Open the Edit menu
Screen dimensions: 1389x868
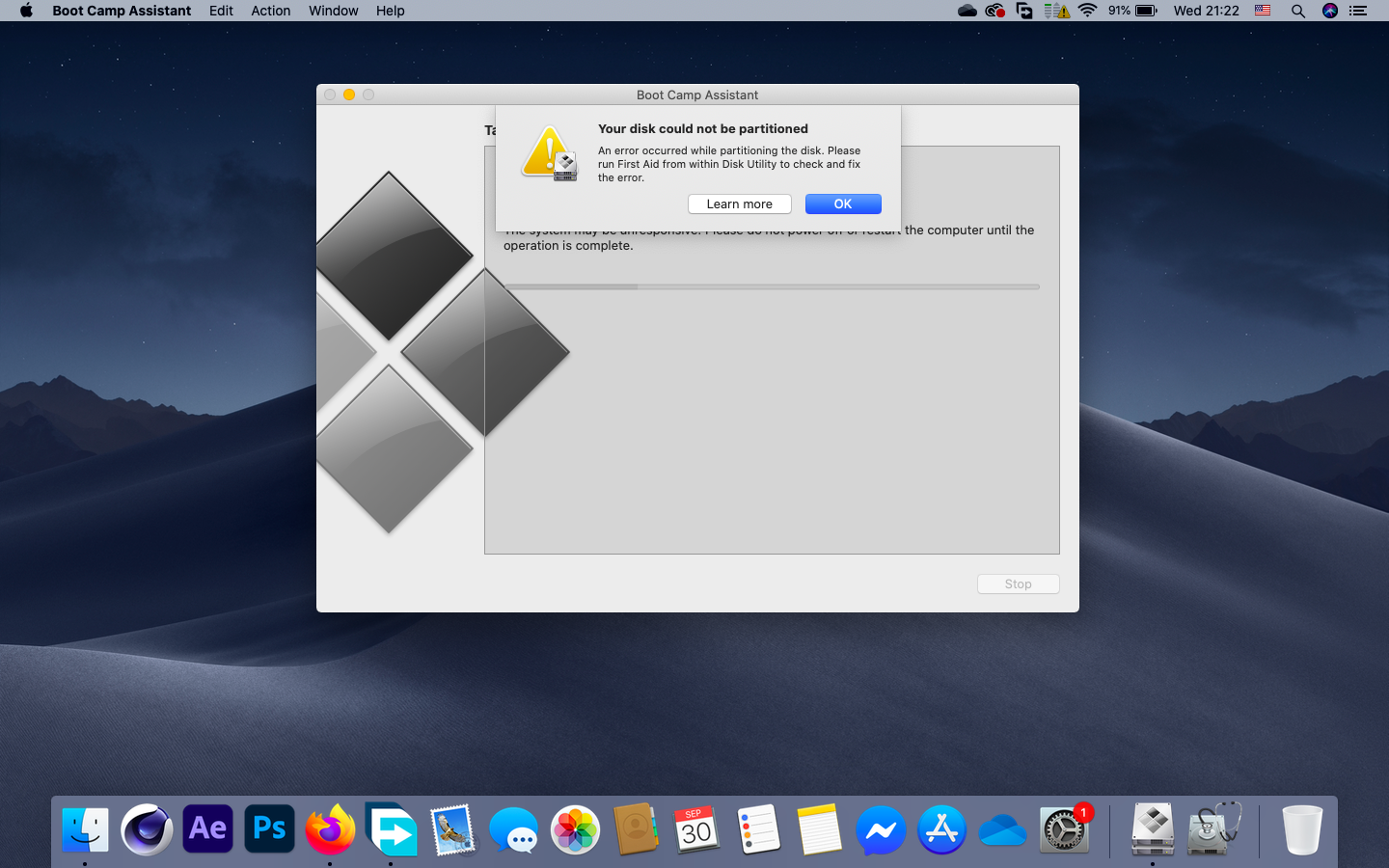(221, 11)
